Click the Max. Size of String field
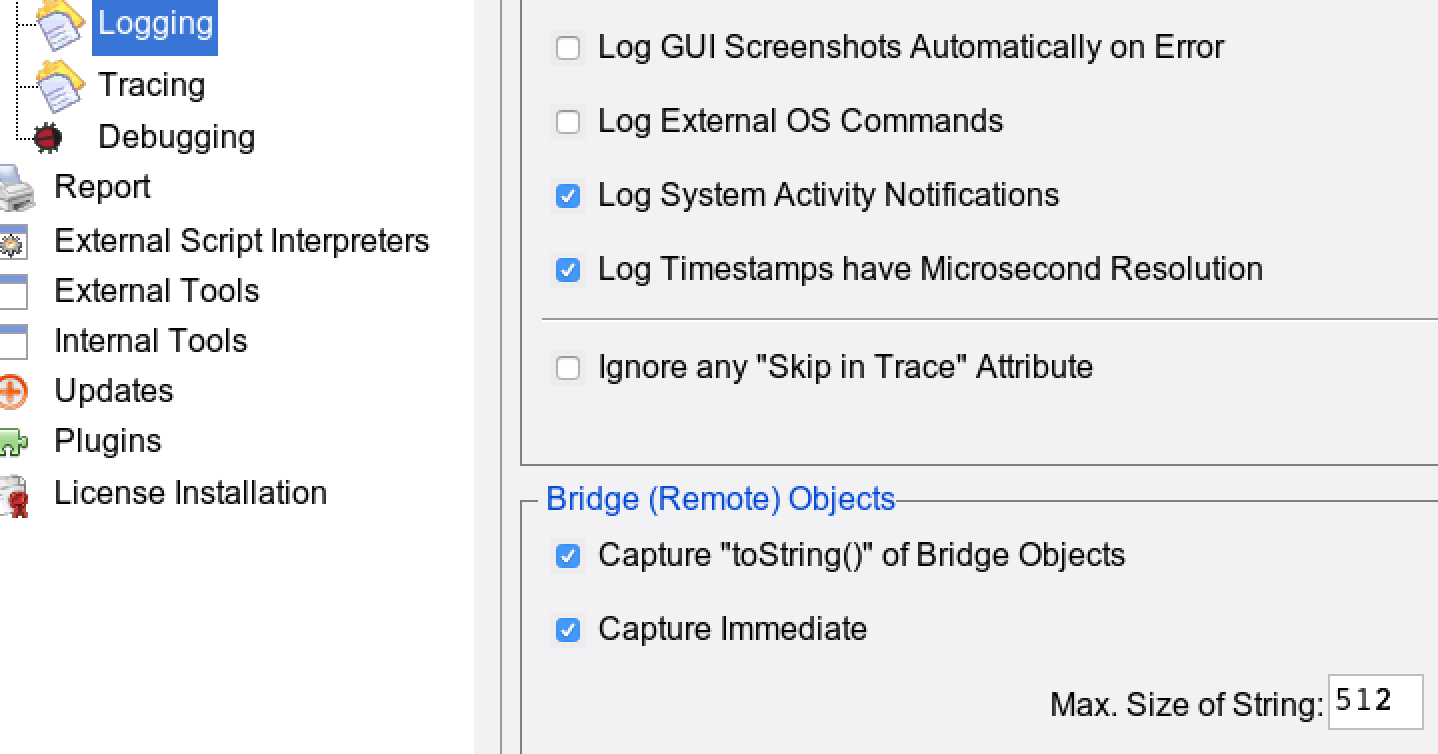The image size is (1438, 754). (x=1375, y=702)
